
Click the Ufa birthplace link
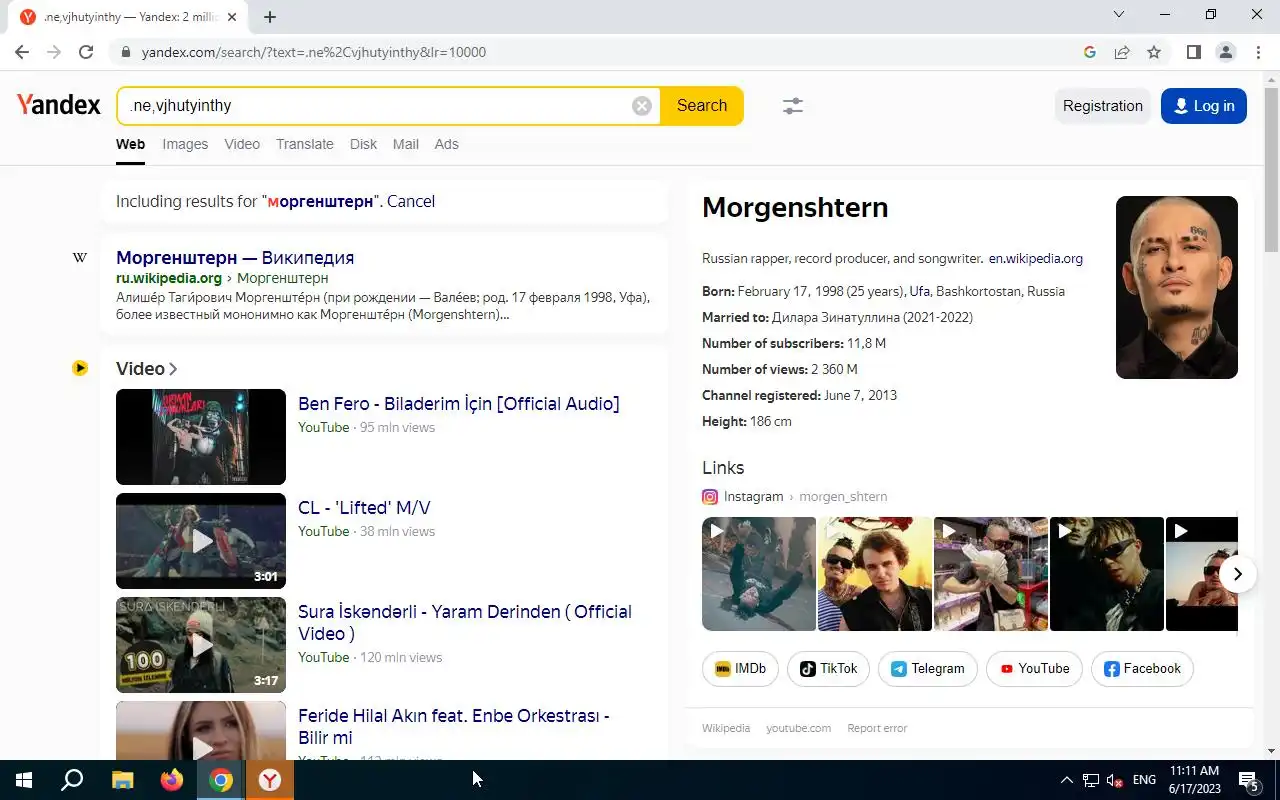tap(919, 291)
